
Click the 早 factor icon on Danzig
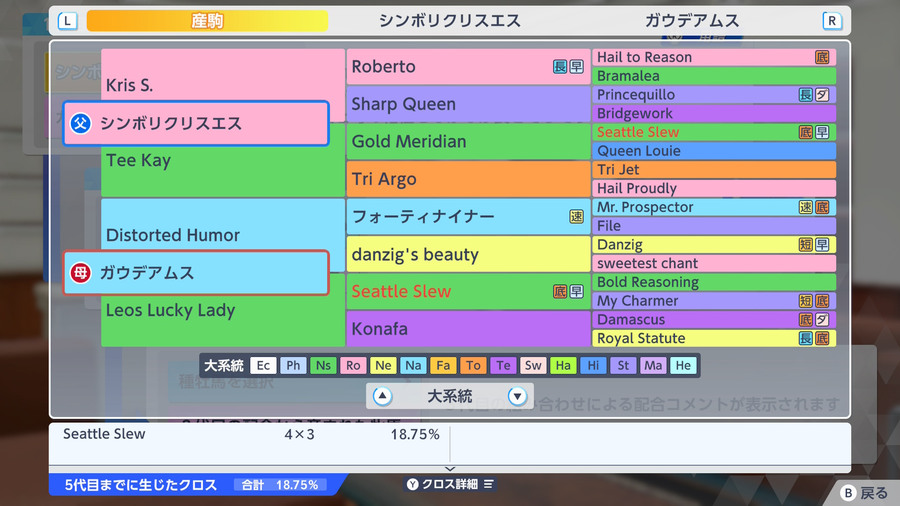click(x=822, y=244)
